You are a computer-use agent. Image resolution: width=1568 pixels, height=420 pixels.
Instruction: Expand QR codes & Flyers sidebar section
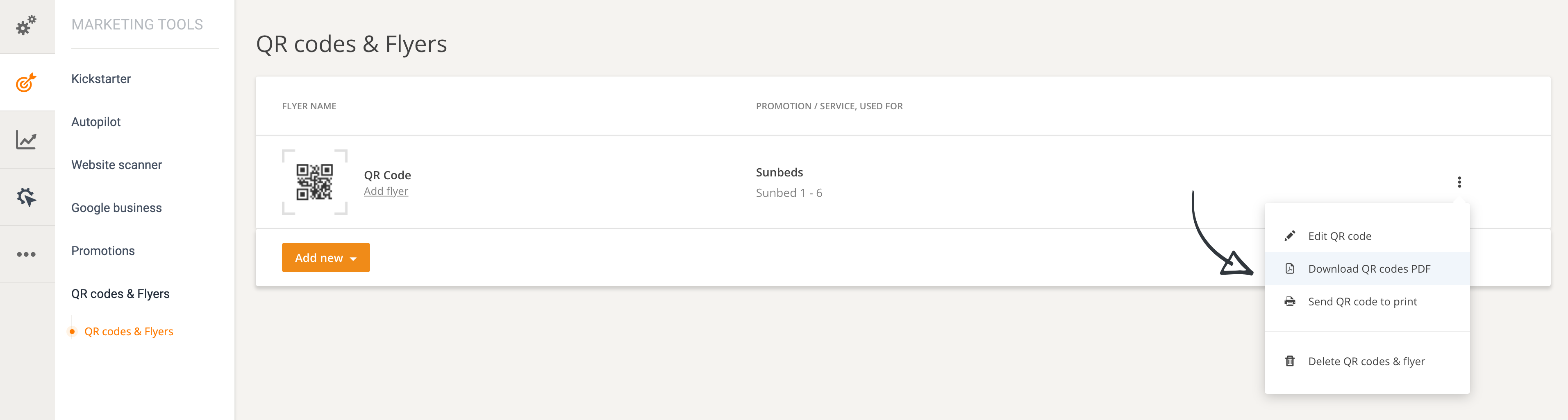tap(120, 294)
